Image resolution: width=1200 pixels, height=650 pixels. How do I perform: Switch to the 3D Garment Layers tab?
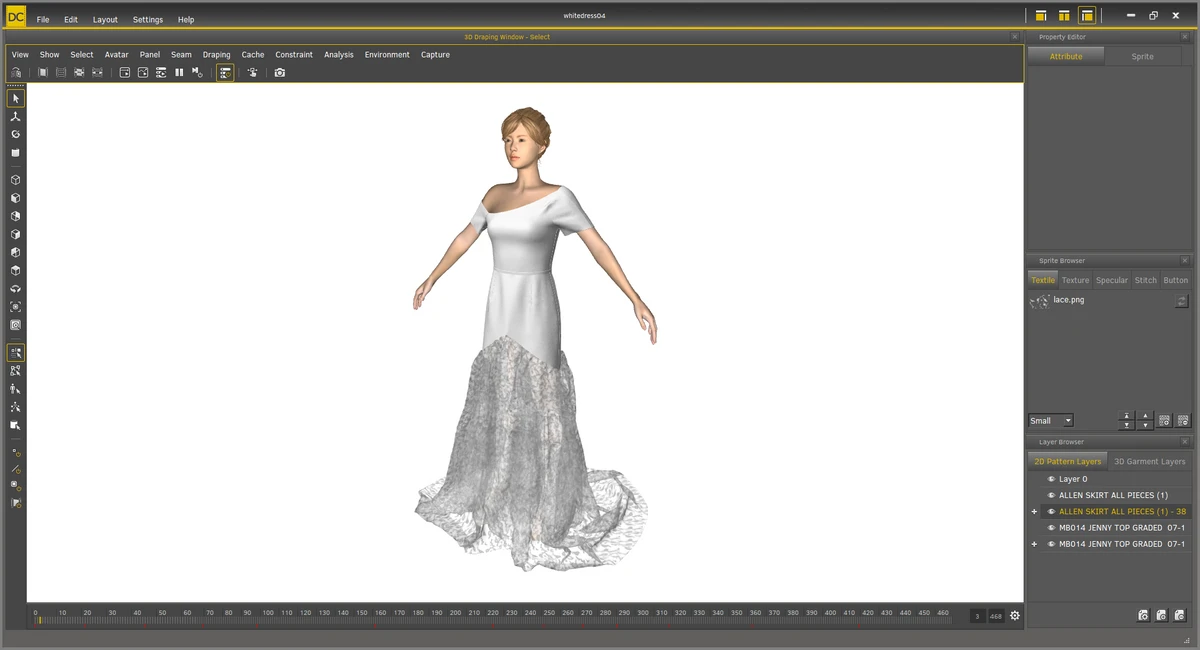1150,461
